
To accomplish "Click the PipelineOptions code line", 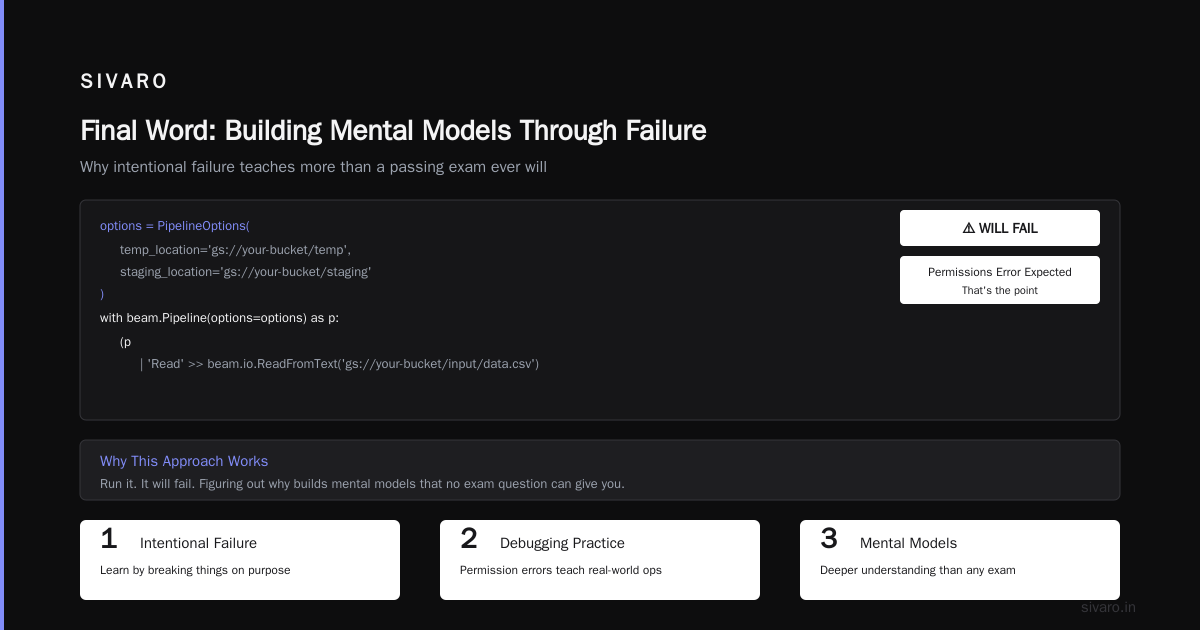I will point(175,226).
